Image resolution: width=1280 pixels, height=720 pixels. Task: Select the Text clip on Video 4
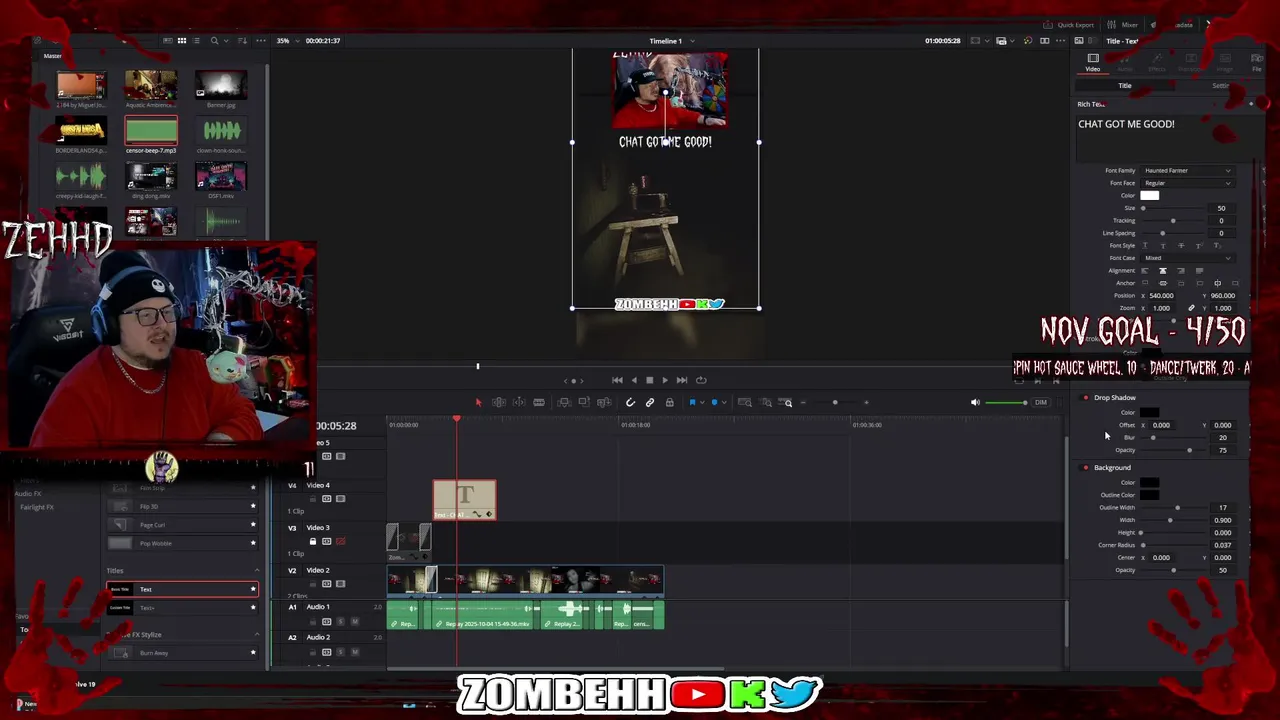[x=464, y=500]
